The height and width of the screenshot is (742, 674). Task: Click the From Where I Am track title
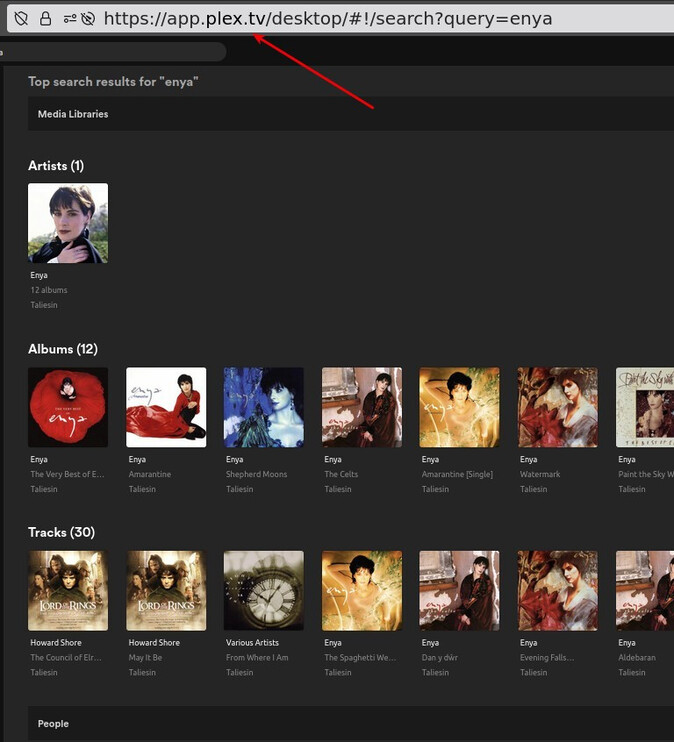coord(257,658)
